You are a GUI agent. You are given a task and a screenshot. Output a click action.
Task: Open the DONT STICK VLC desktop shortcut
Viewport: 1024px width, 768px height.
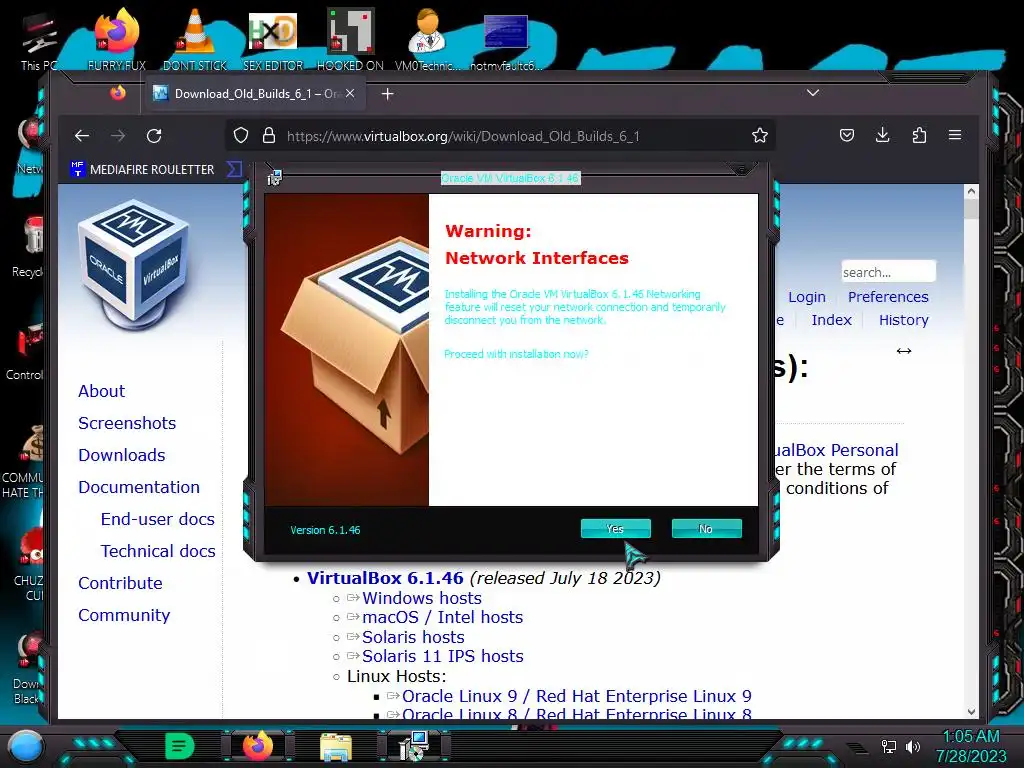point(195,39)
